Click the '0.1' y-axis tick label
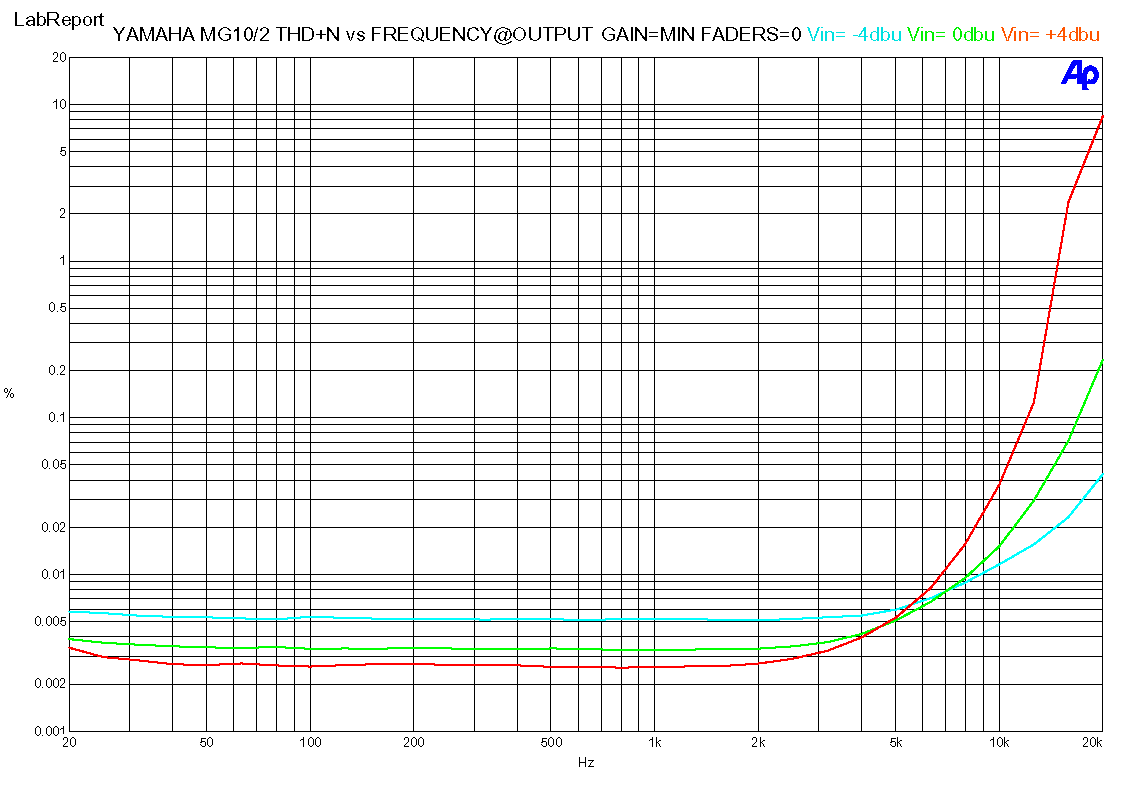1123x794 pixels. pos(57,417)
